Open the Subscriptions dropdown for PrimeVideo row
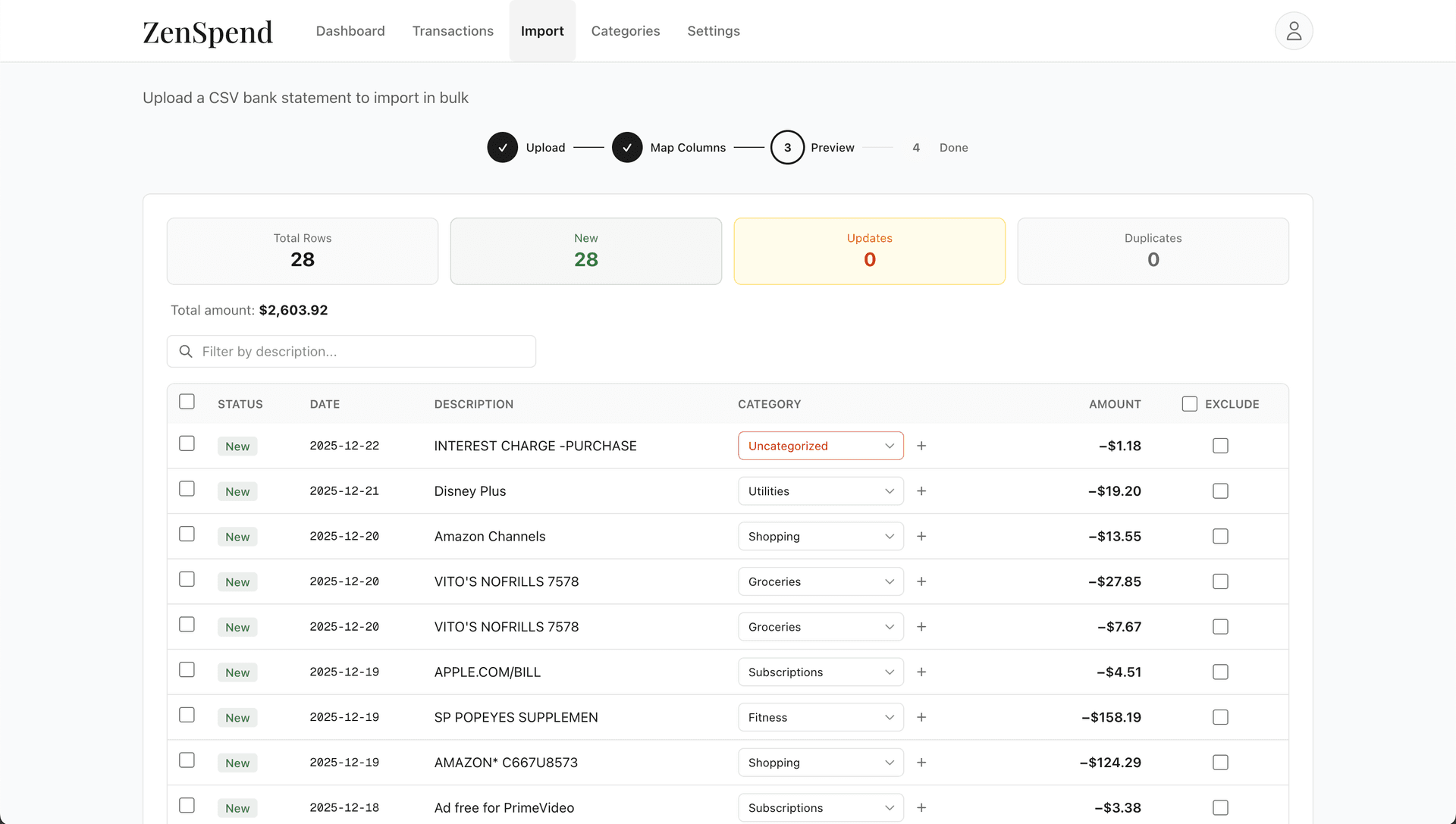 click(821, 807)
